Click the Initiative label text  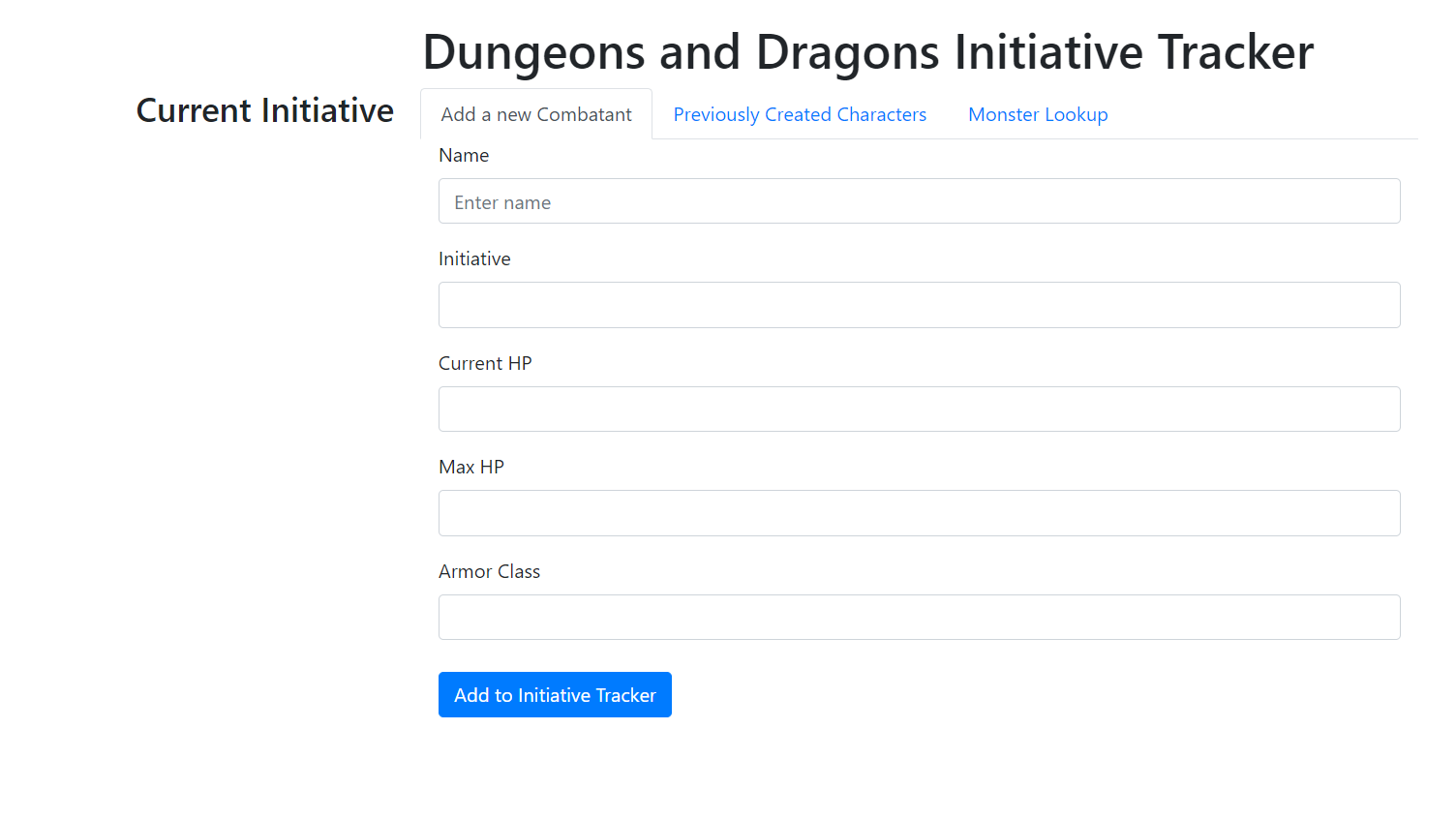click(x=474, y=258)
